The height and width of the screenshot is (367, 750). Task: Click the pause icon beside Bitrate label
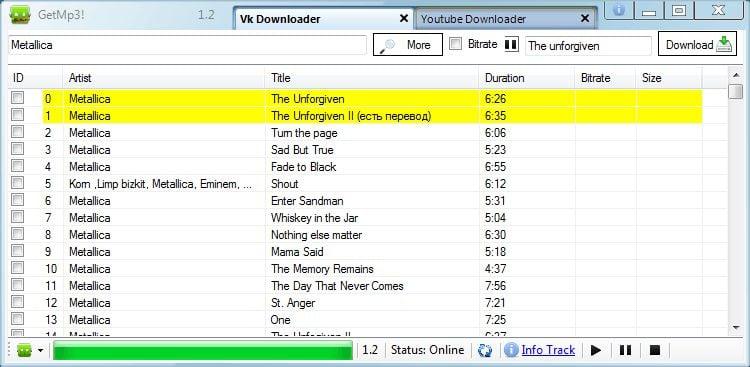point(511,44)
